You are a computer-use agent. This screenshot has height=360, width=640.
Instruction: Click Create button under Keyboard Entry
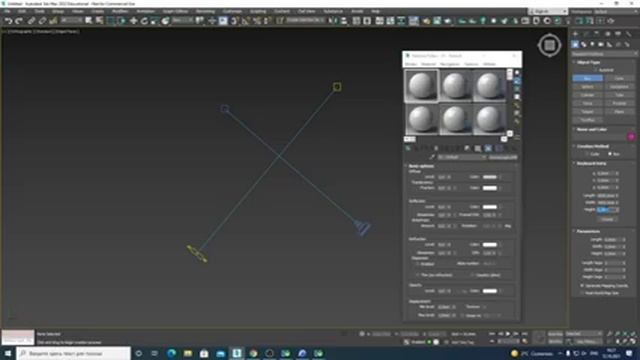coord(607,220)
